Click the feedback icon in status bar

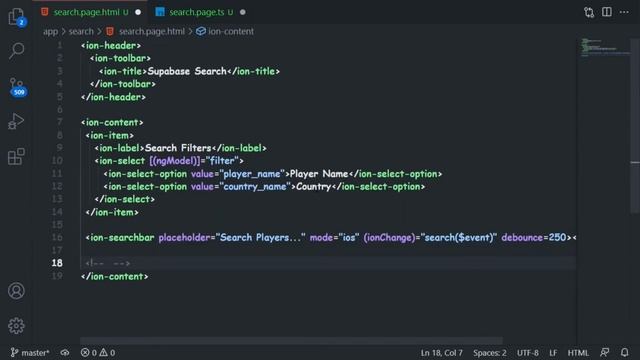click(604, 352)
